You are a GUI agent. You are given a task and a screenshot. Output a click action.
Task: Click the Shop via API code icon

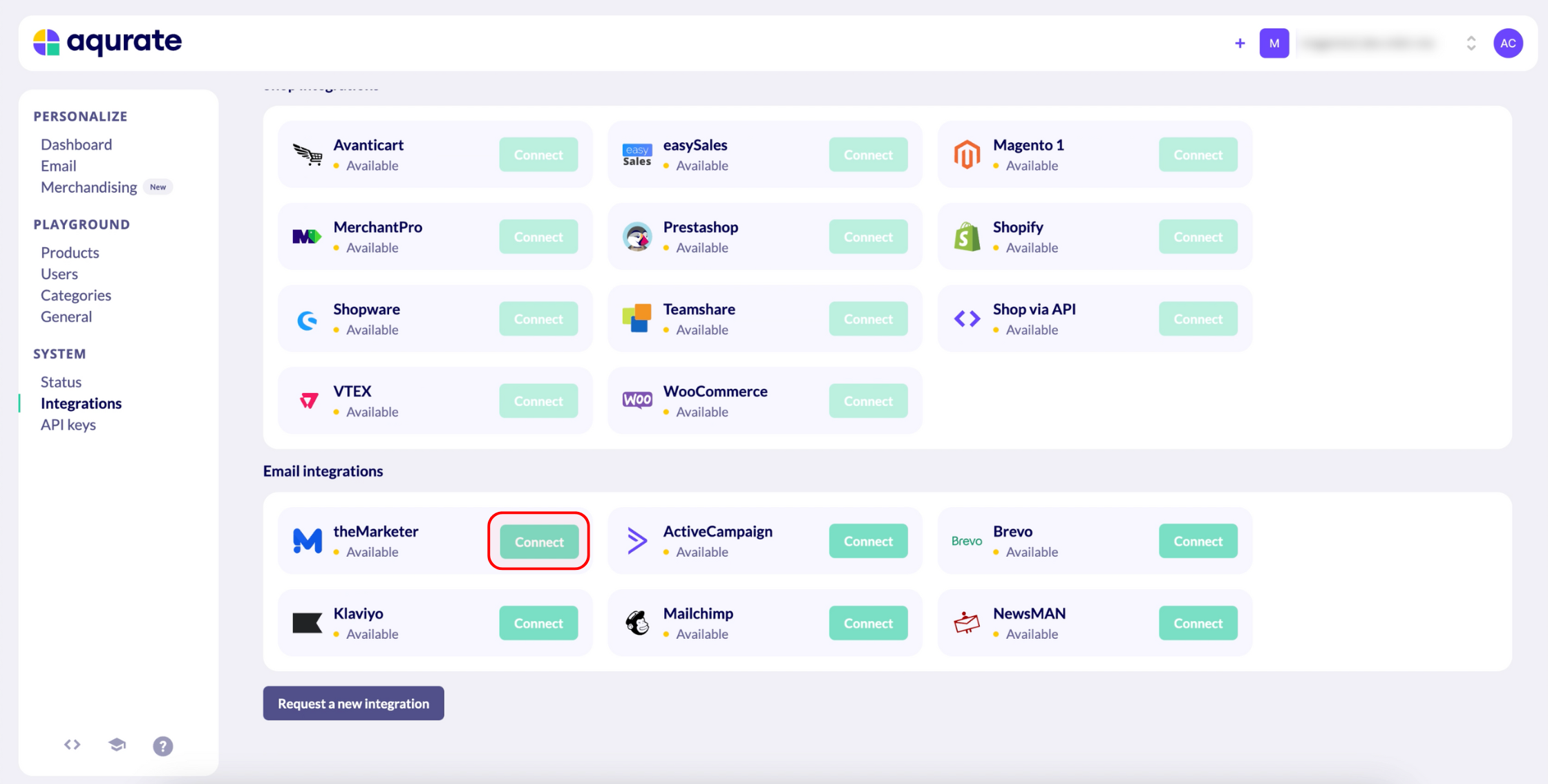pos(967,318)
